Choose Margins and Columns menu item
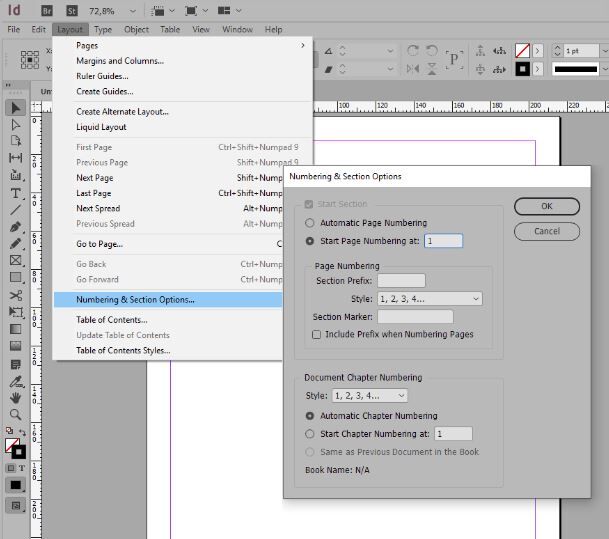This screenshot has width=609, height=539. [120, 61]
